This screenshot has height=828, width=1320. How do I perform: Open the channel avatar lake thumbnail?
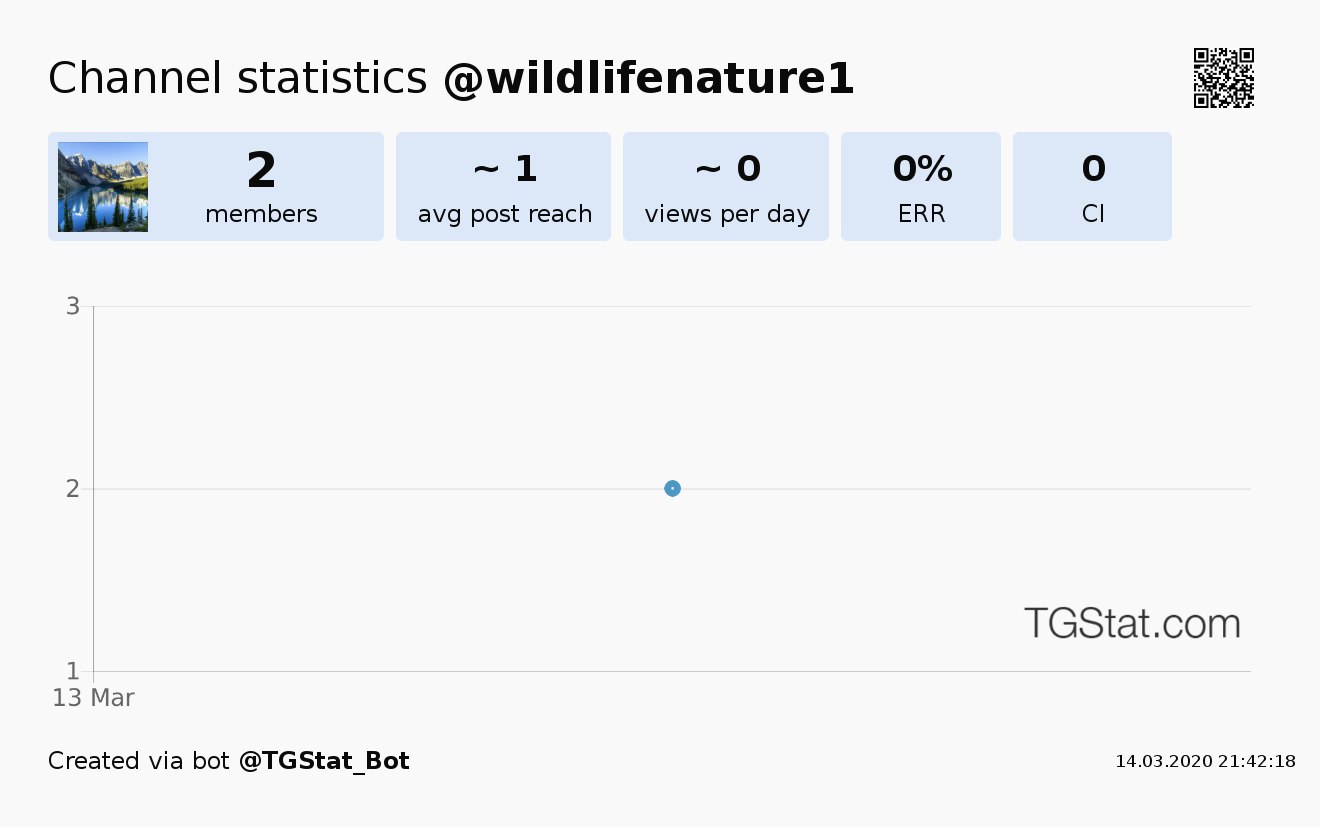(x=103, y=187)
